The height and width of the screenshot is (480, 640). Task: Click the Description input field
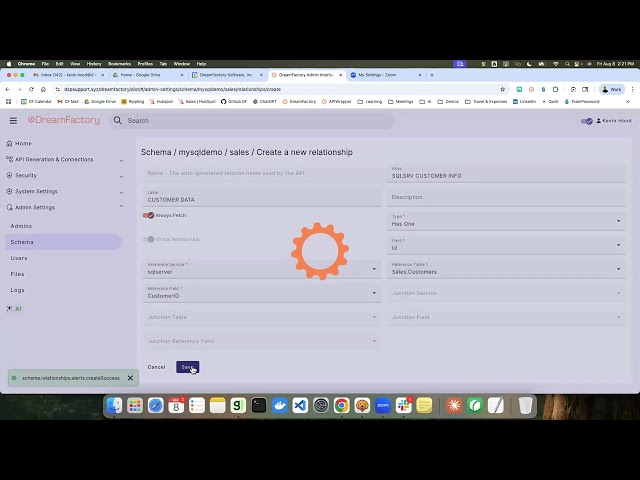pos(506,197)
